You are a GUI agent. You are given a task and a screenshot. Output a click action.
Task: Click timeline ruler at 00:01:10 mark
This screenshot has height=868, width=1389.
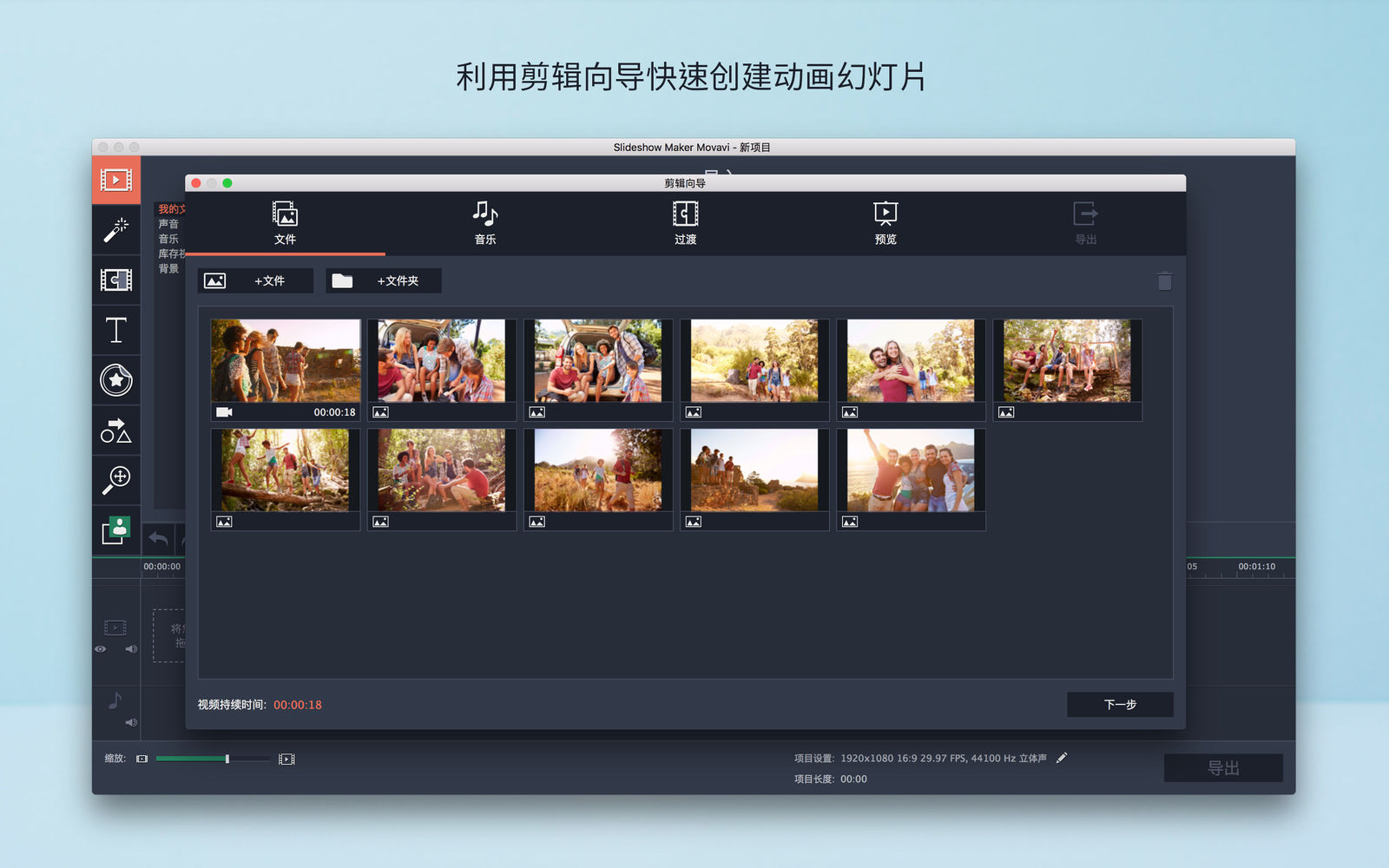[x=1256, y=567]
